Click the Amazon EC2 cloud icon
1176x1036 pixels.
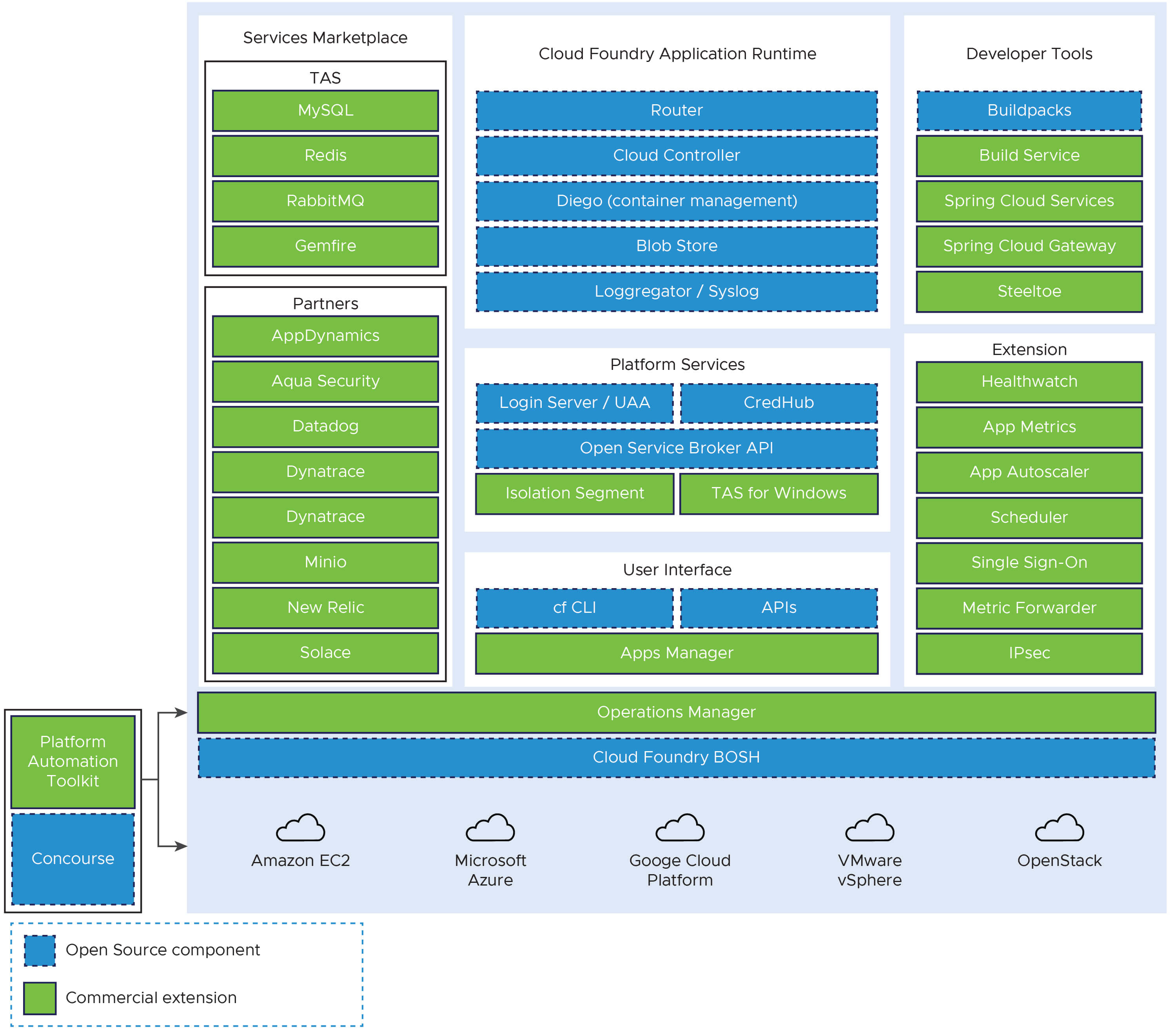(x=300, y=828)
